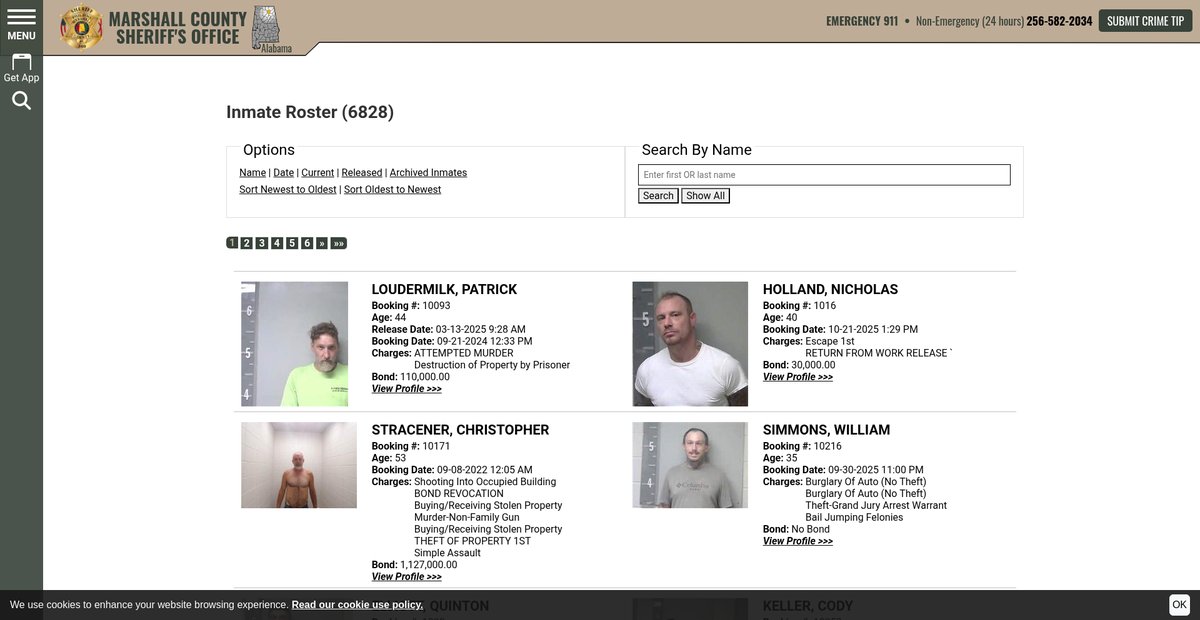View Profile for Stracener, Christopher

(406, 577)
